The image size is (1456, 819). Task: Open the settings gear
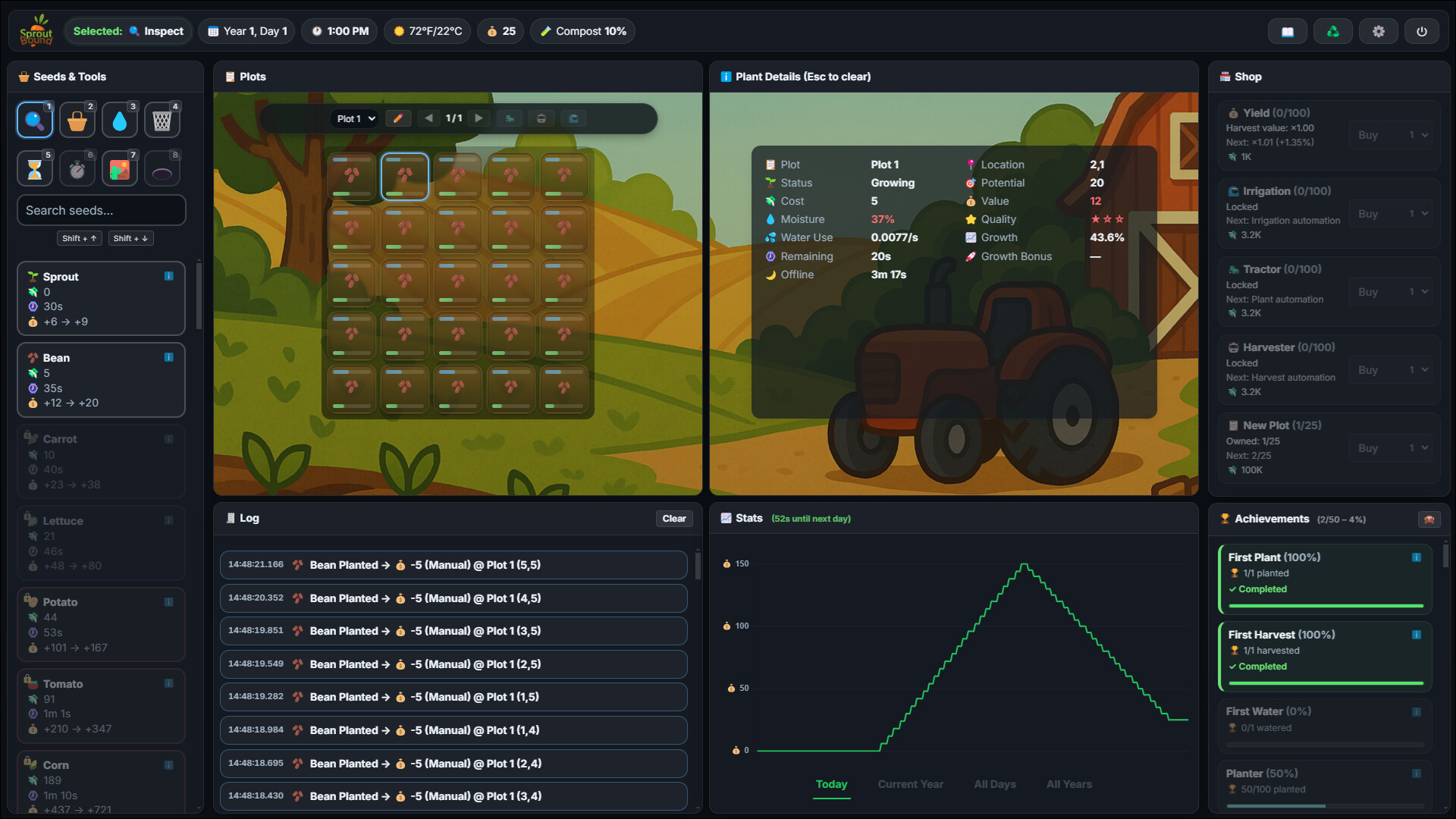coord(1378,32)
